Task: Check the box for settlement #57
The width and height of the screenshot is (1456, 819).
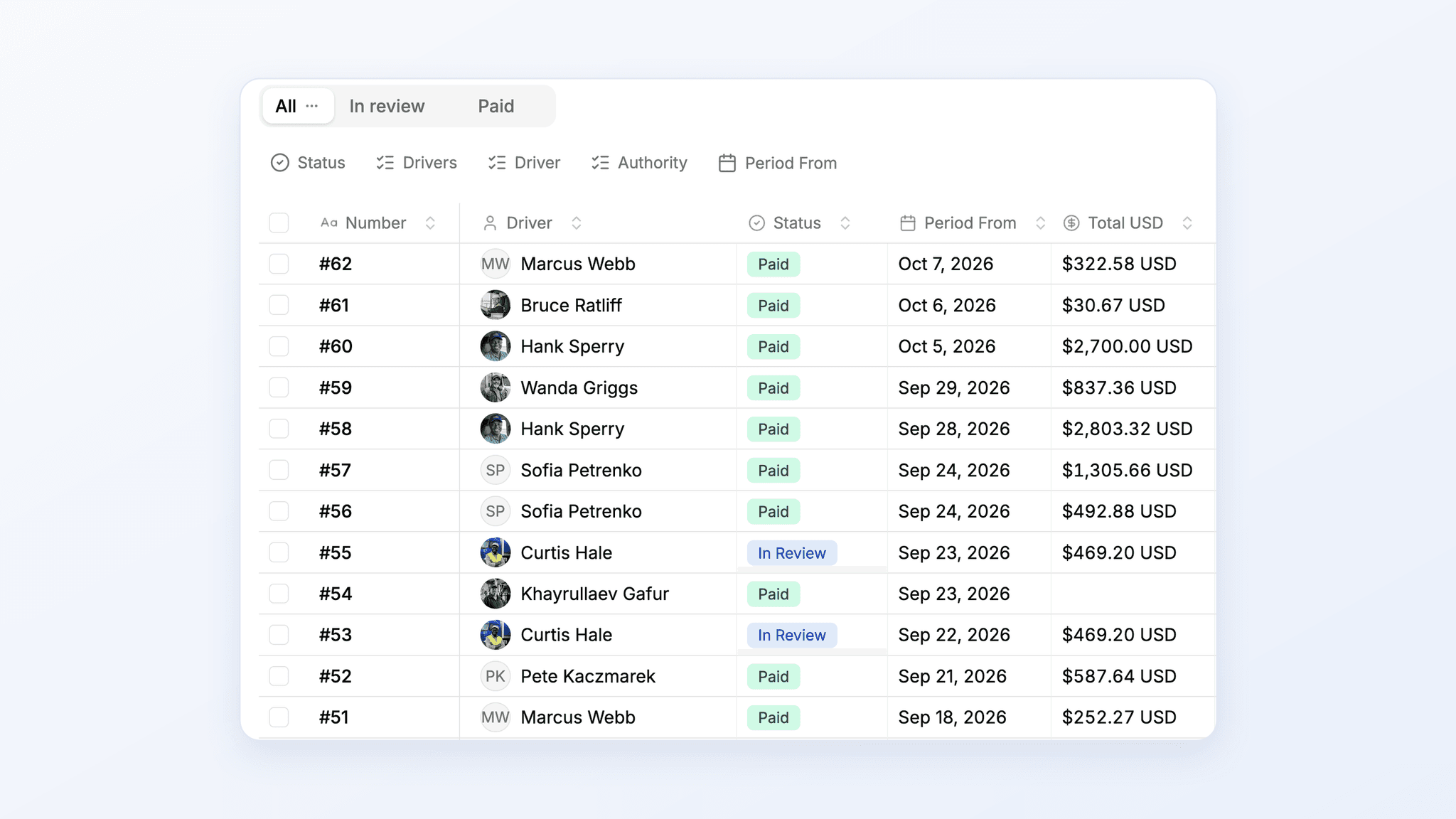Action: coord(279,470)
